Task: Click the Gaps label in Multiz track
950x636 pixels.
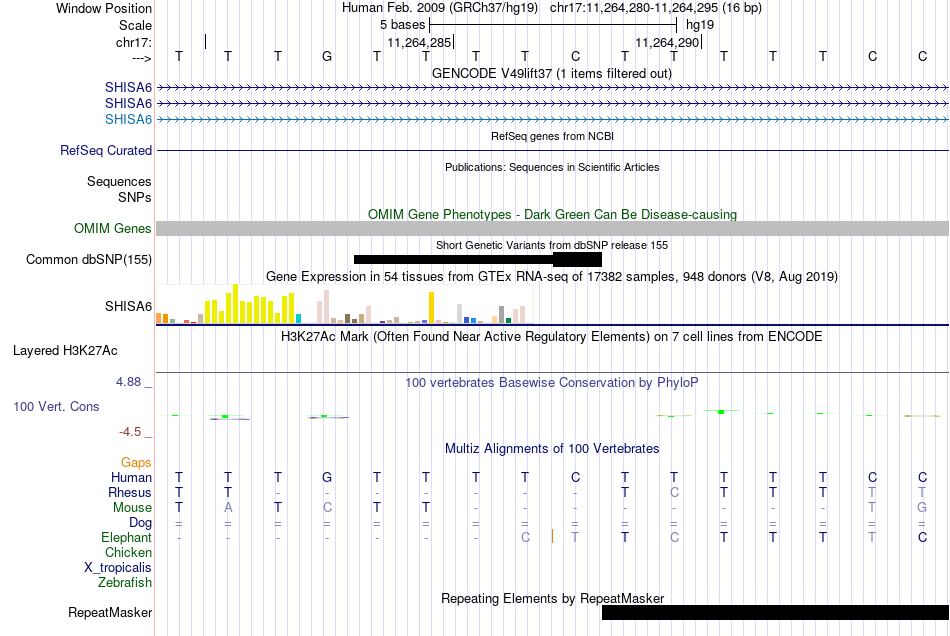Action: pos(136,462)
